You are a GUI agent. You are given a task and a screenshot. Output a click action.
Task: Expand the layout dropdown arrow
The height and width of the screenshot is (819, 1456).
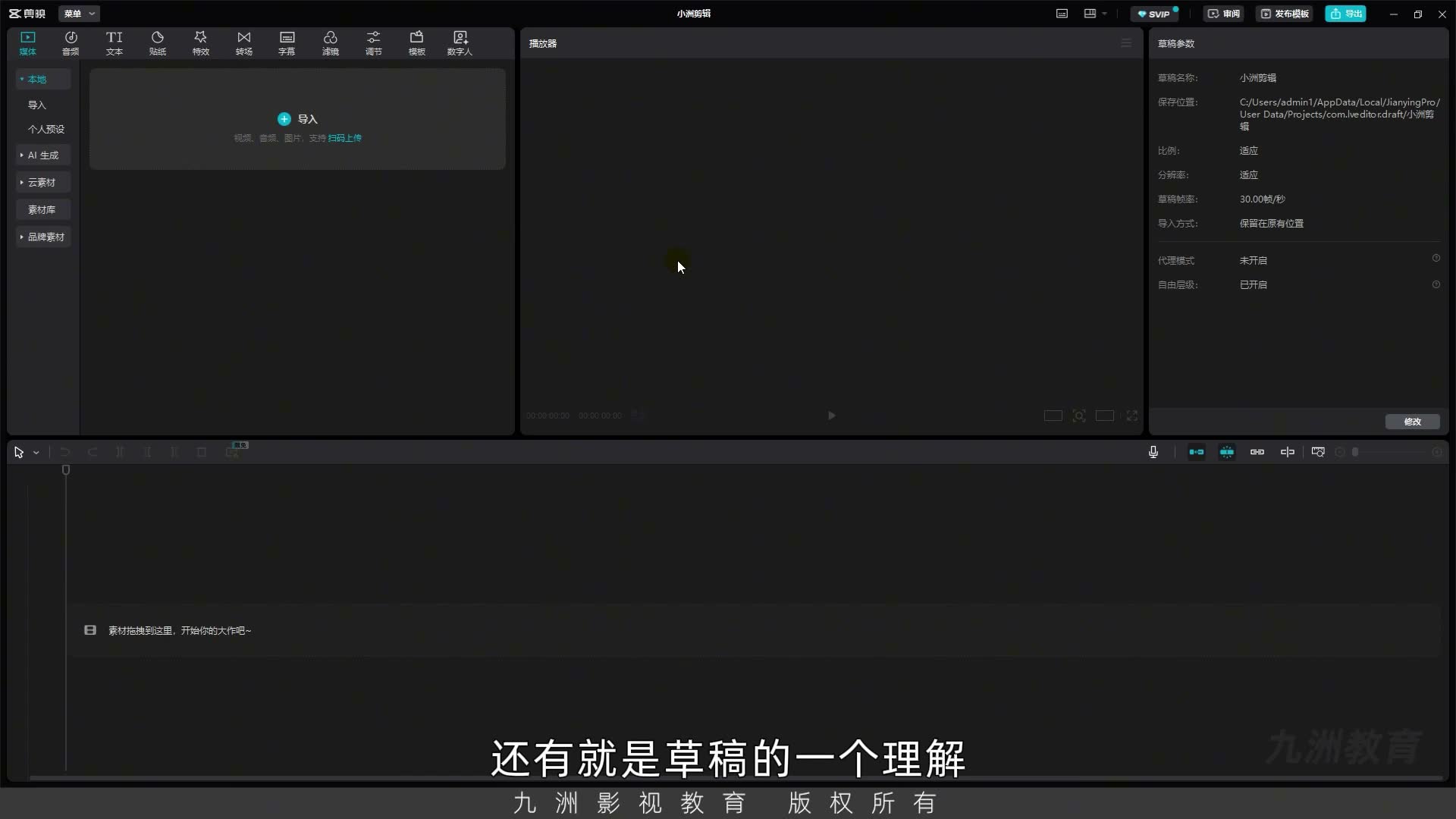(1105, 14)
